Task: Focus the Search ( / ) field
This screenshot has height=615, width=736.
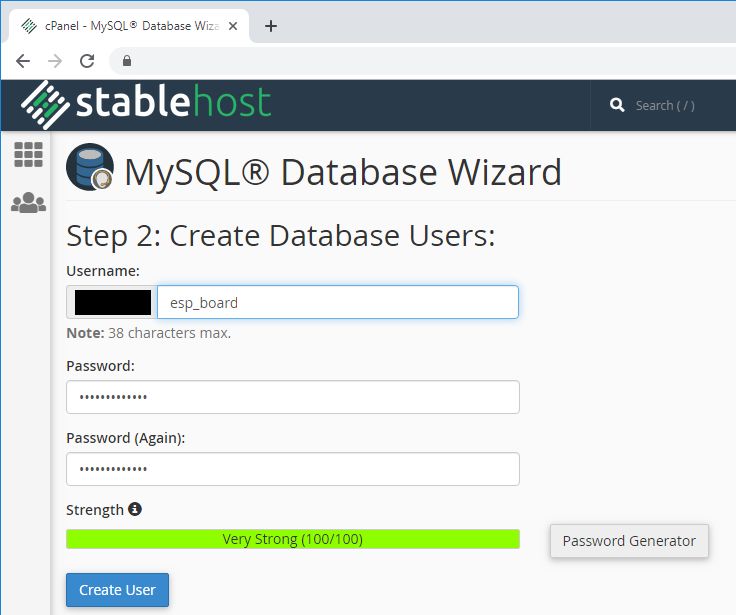Action: click(665, 105)
